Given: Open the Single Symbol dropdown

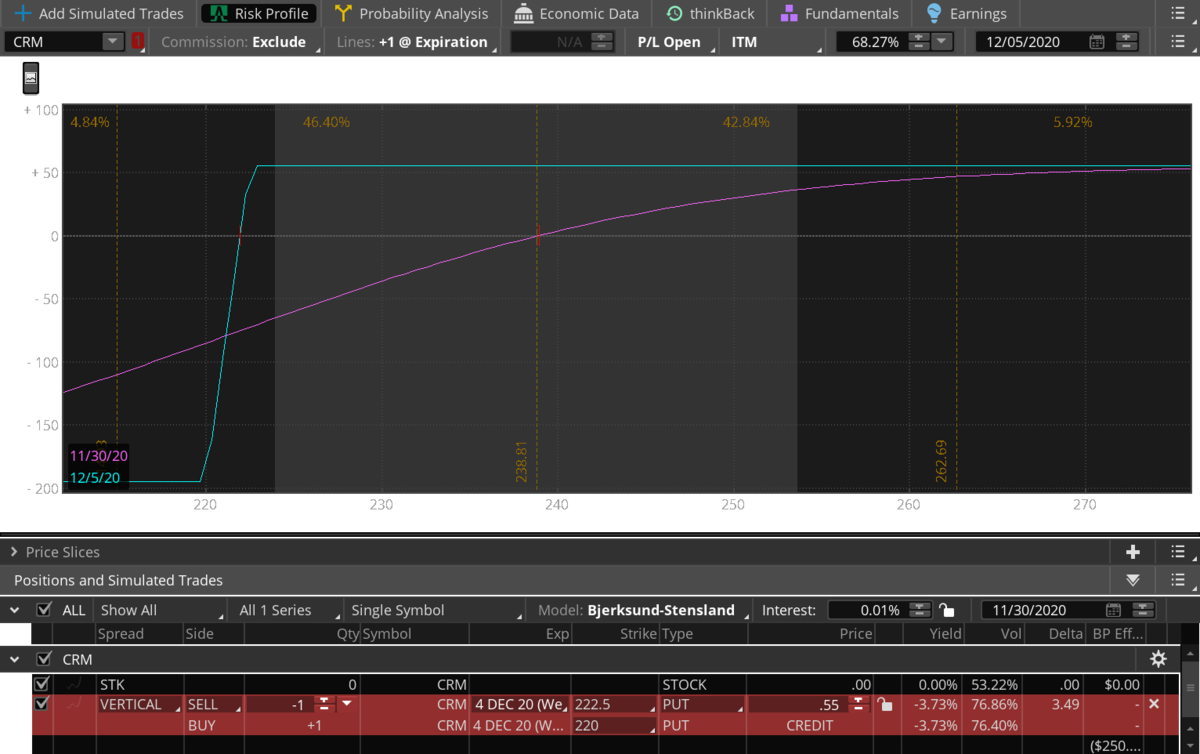Looking at the screenshot, I should point(435,610).
